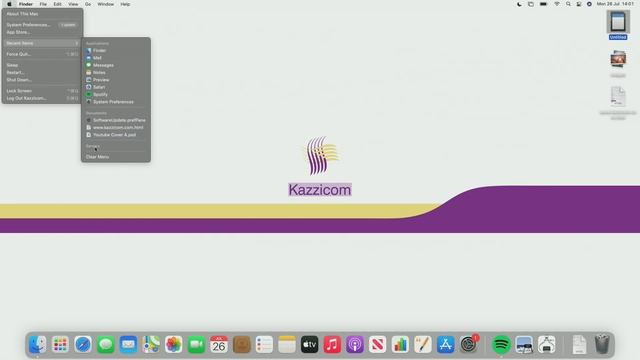The image size is (640, 360).
Task: Open Finder from the Dock
Action: (38, 344)
